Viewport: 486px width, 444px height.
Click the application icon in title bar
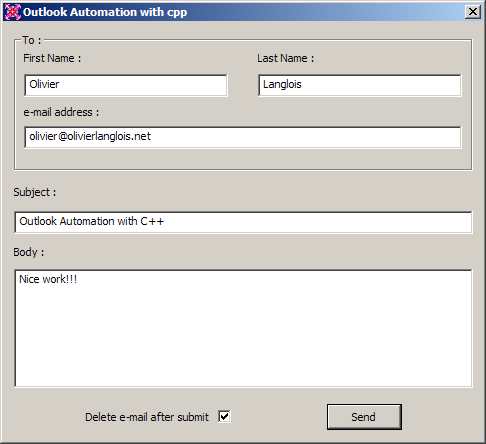[x=12, y=12]
